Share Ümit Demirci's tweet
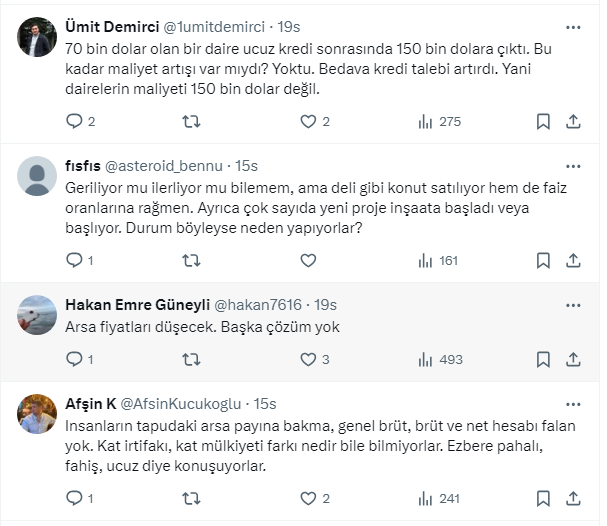 574,122
